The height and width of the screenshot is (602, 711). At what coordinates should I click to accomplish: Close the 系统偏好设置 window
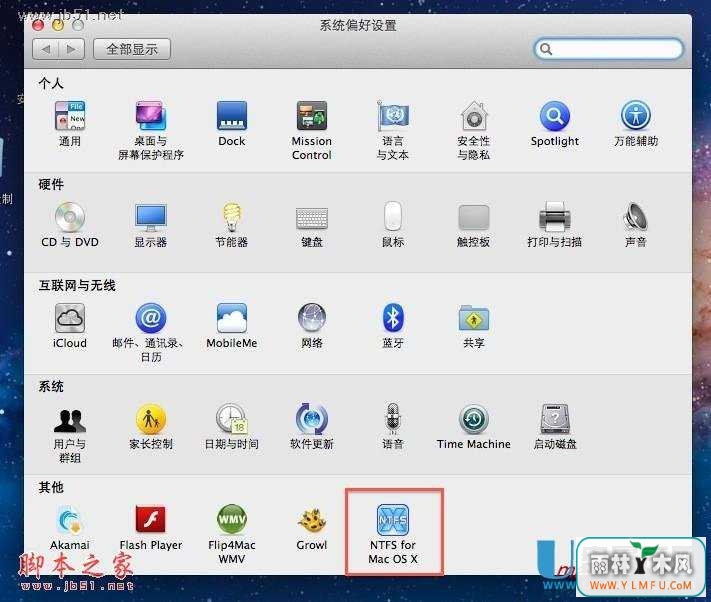click(39, 25)
